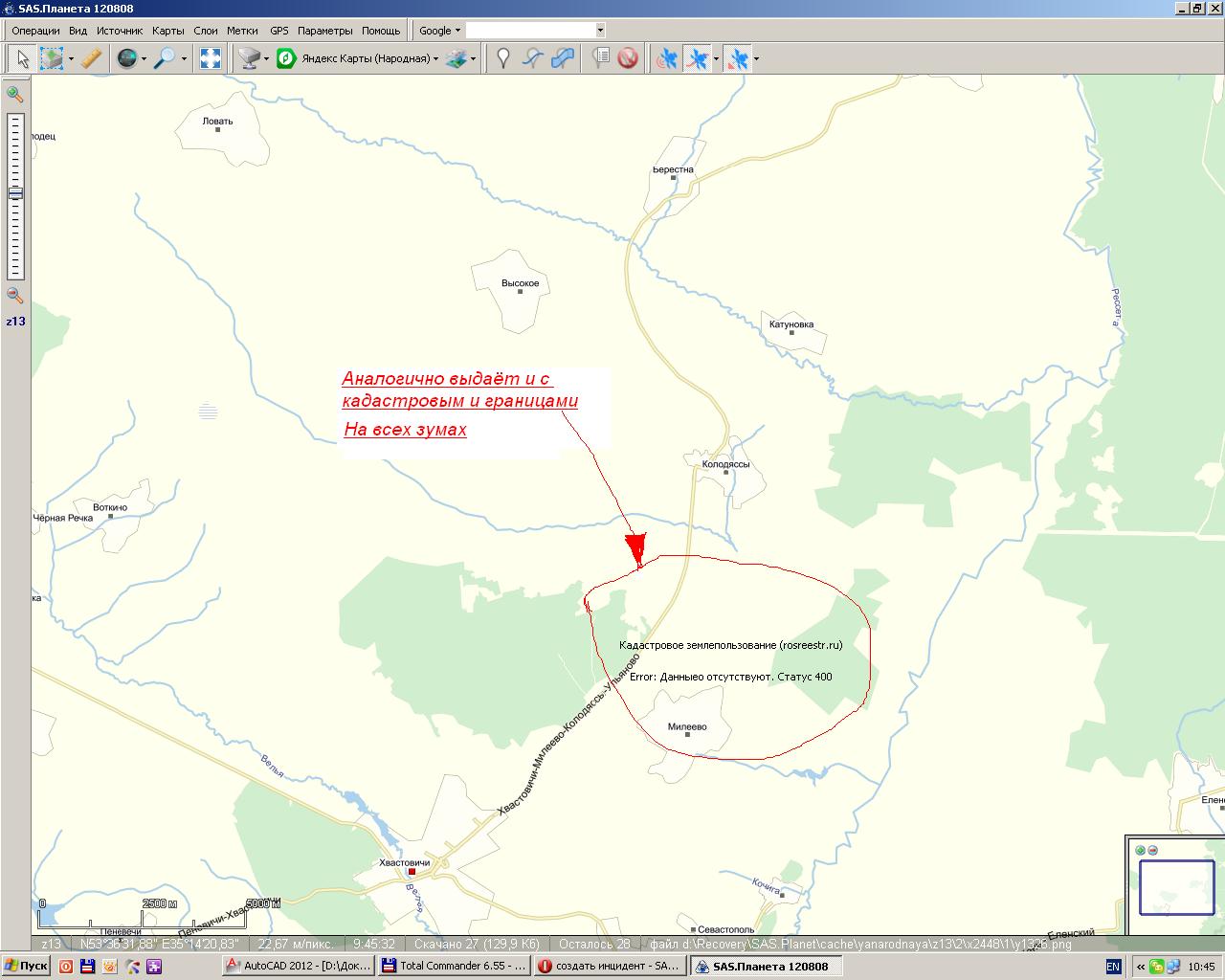Click the ruler distance measurement tool
The width and height of the screenshot is (1225, 980).
click(92, 59)
